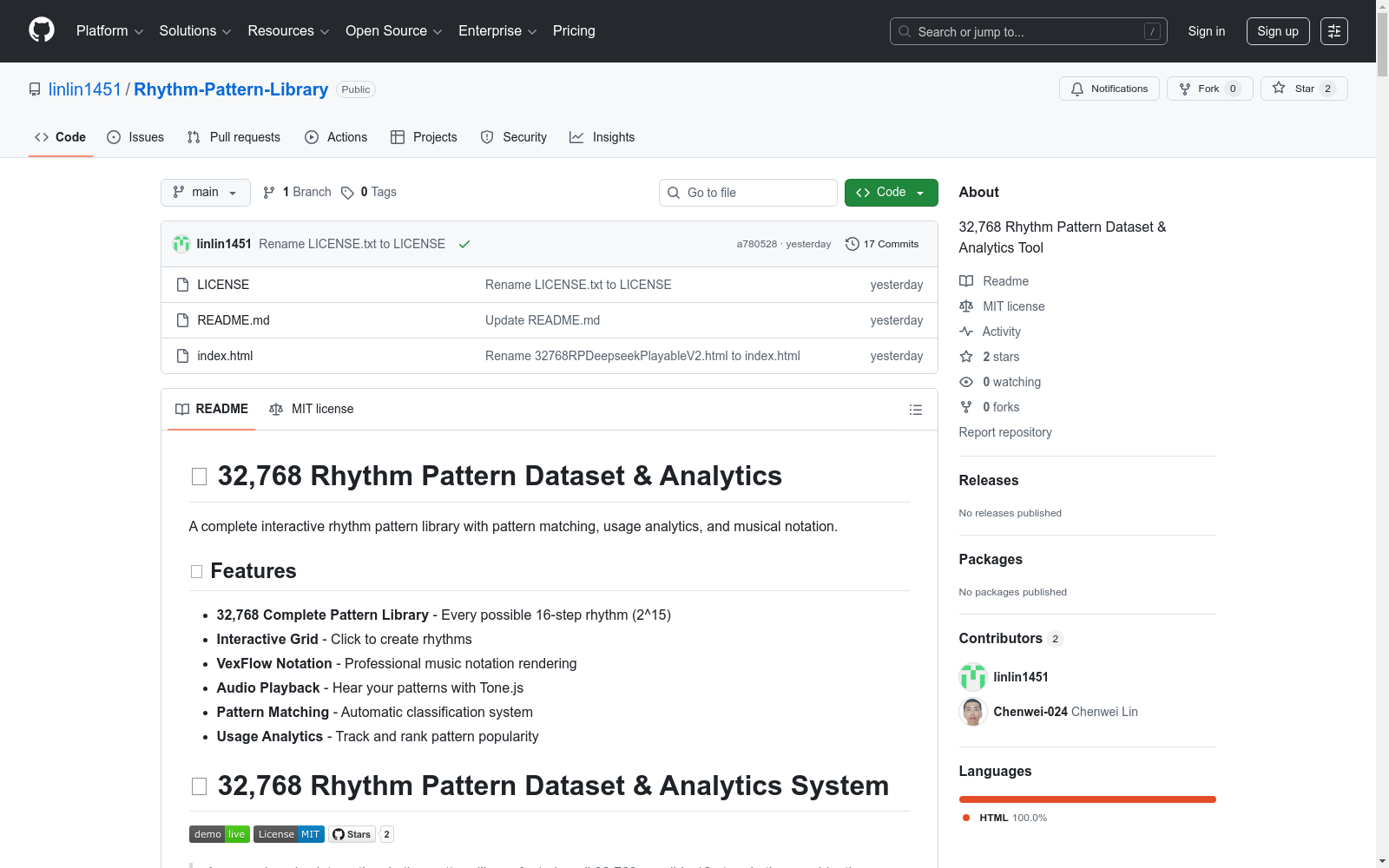Click the demo live badge
Screen dimensions: 1389x868
click(x=220, y=834)
